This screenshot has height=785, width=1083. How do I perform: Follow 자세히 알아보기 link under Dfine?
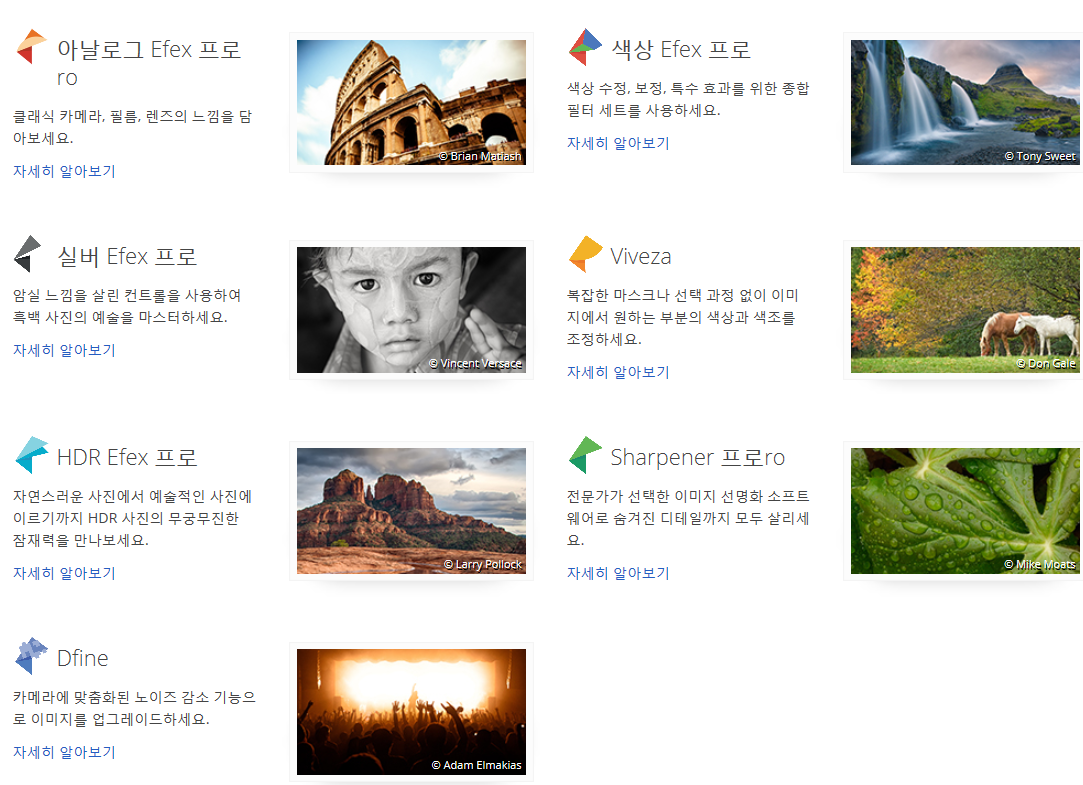(64, 752)
